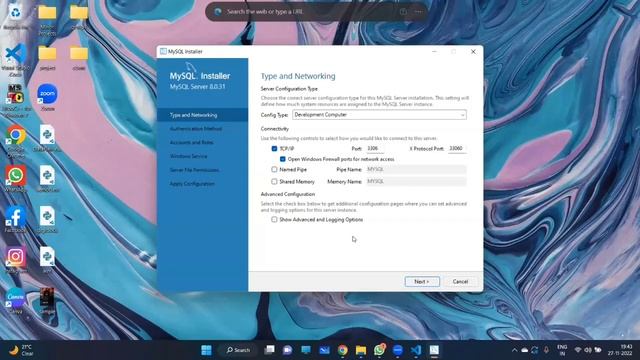
Task: Open Visual Studio Code from the taskbar
Action: (x=416, y=350)
